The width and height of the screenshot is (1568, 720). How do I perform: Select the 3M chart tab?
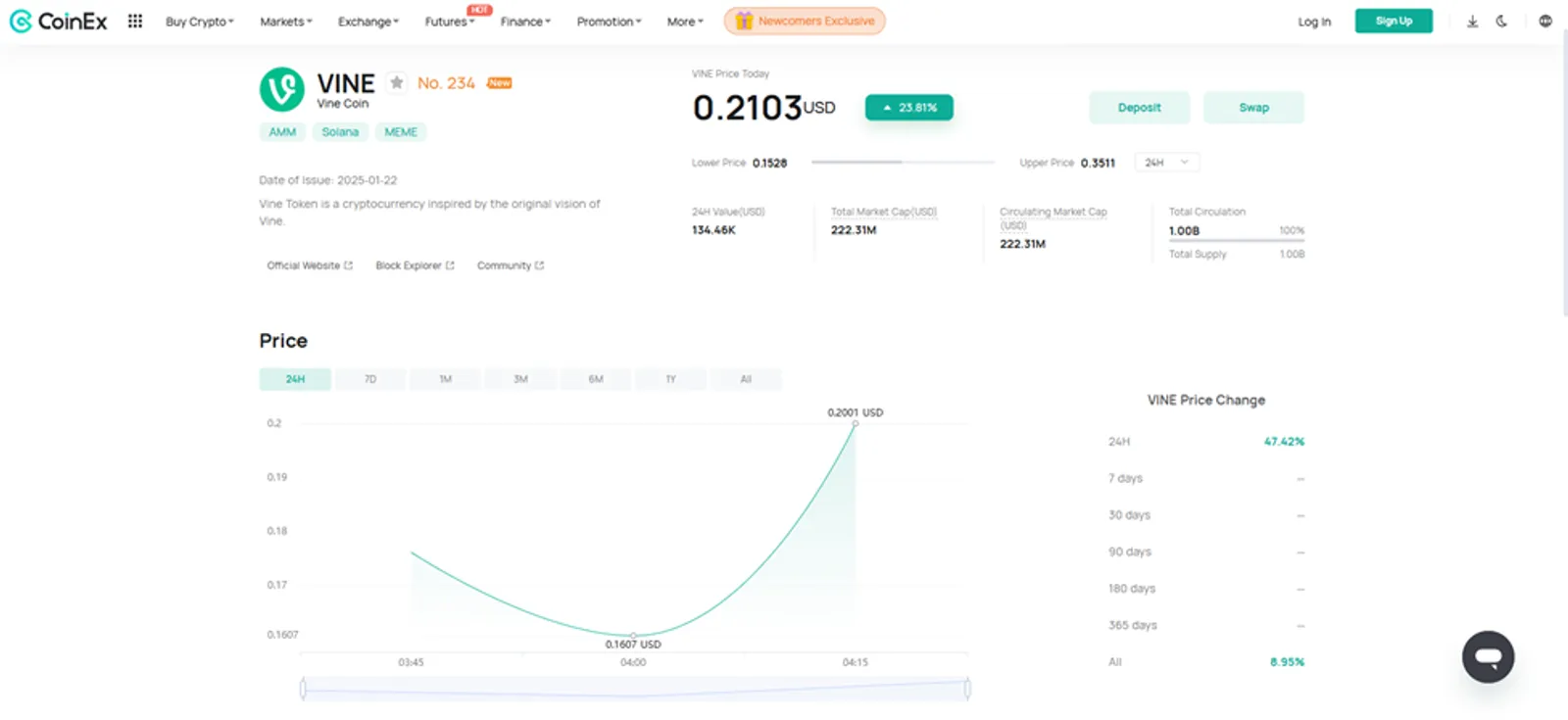coord(520,379)
